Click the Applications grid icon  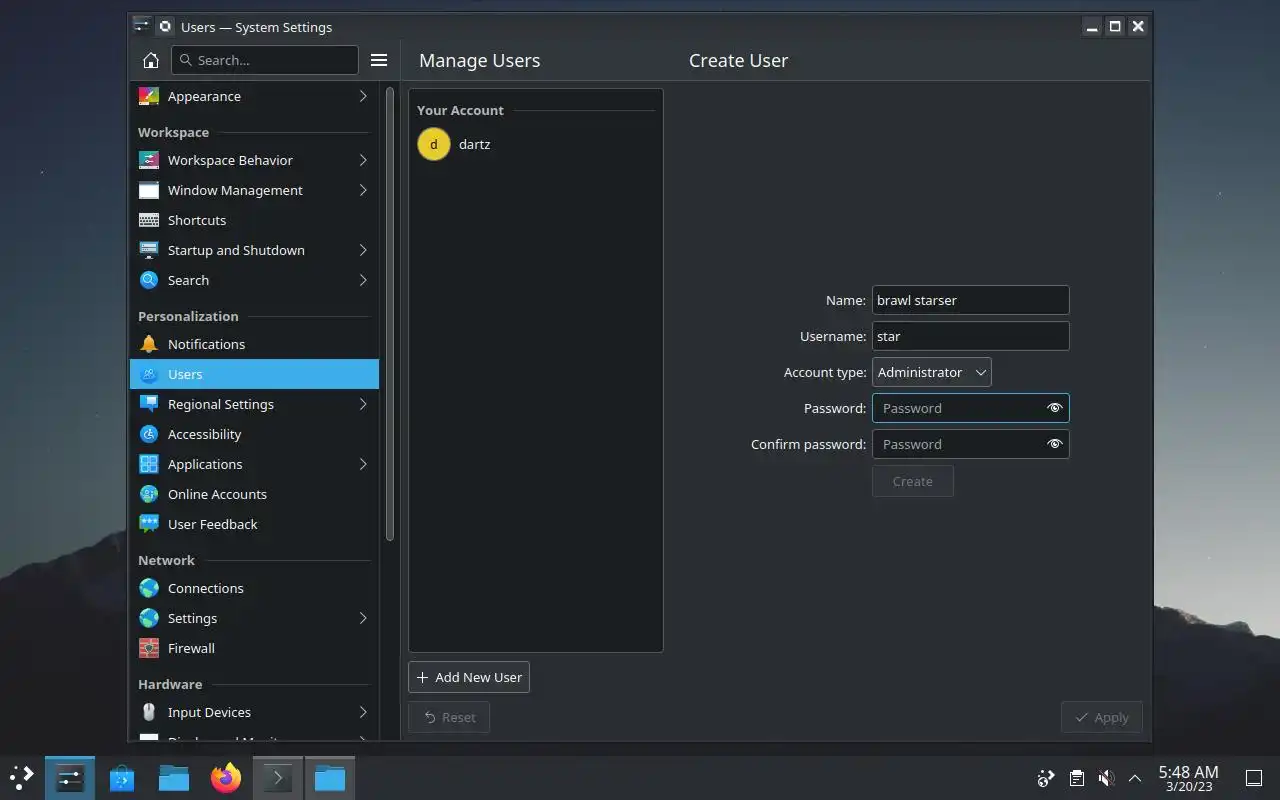(x=149, y=464)
